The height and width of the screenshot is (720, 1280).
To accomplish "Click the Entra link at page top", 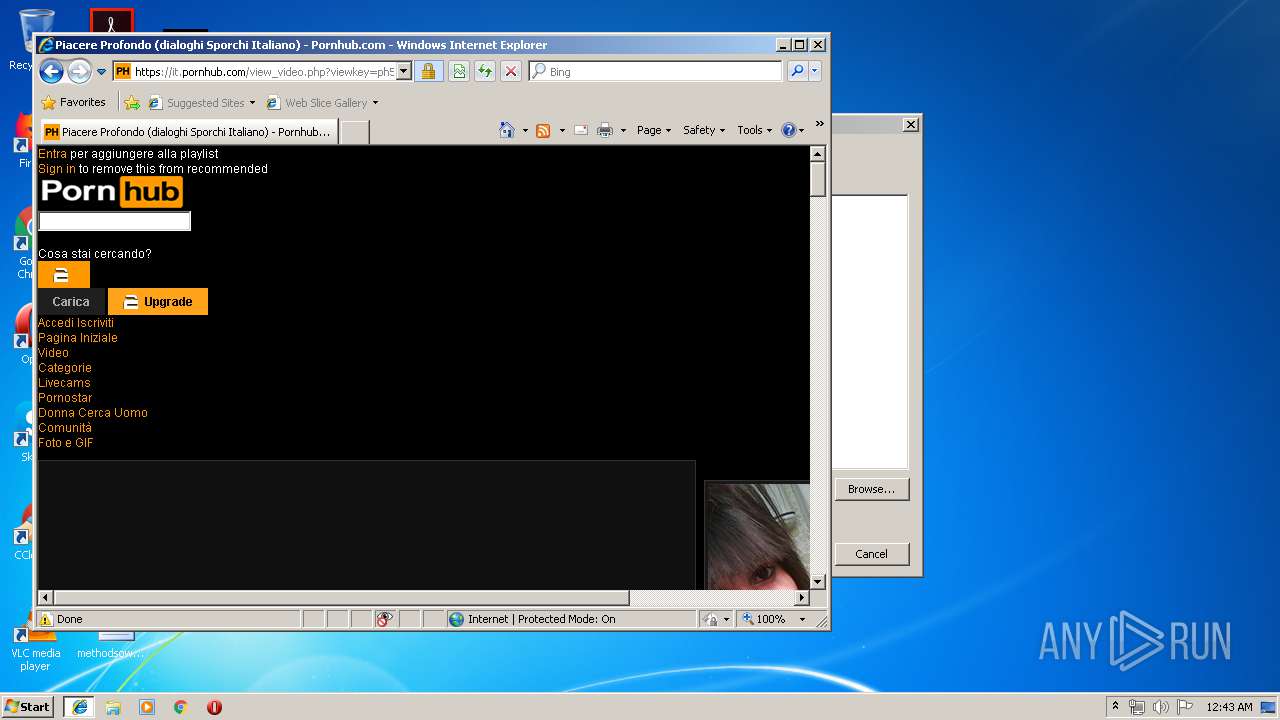I will (x=52, y=154).
